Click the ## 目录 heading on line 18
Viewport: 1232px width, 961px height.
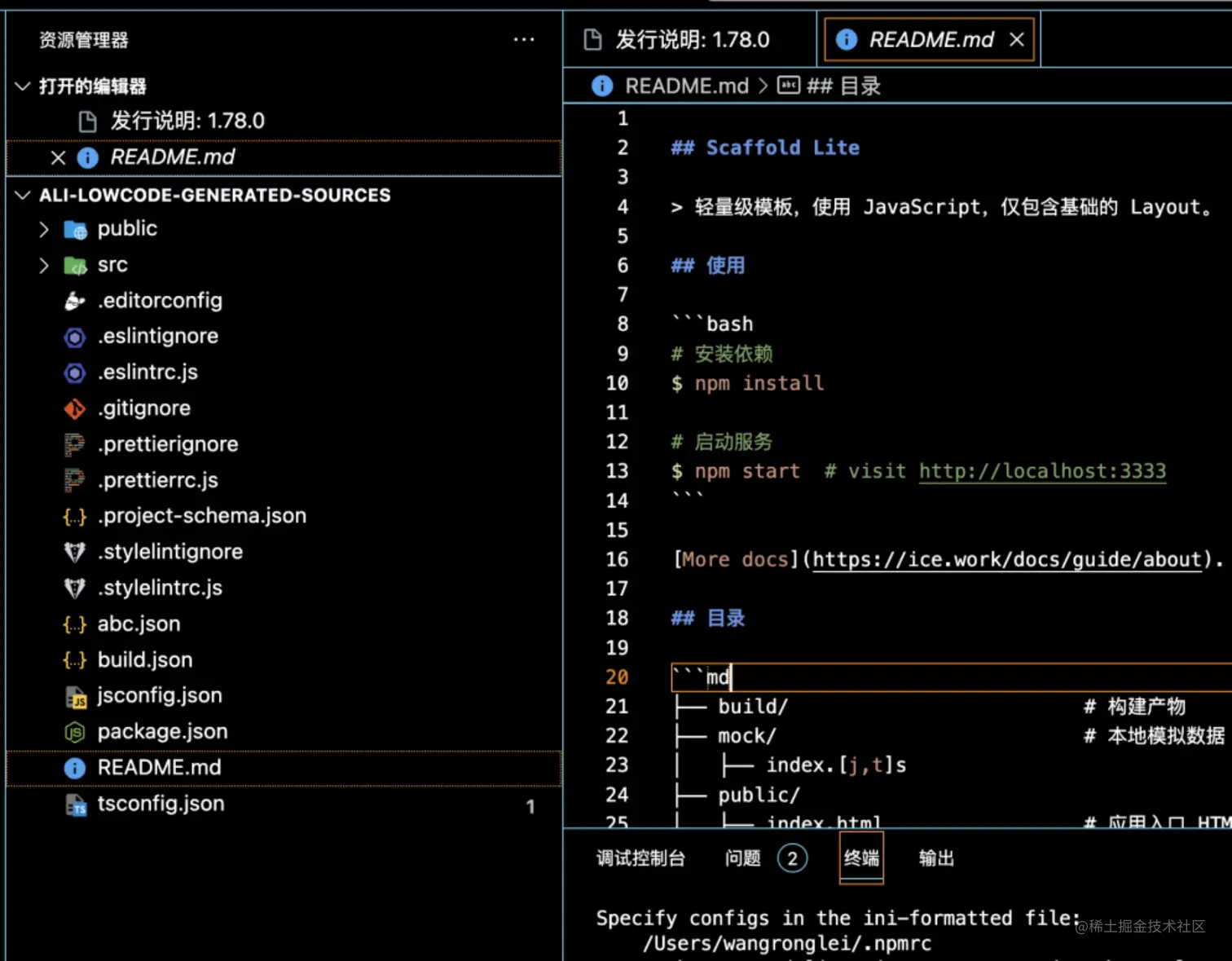tap(707, 618)
